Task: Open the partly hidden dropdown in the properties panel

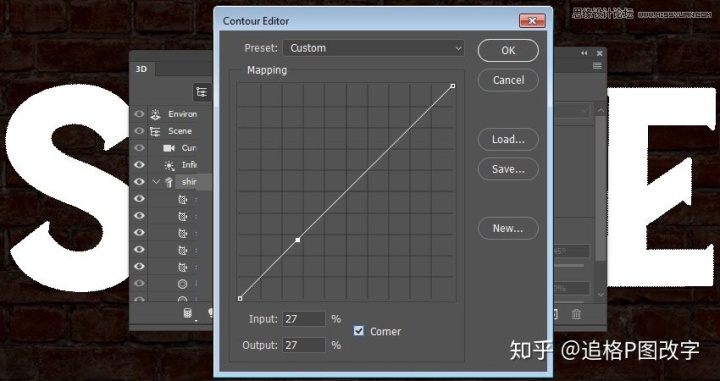Action: click(571, 111)
